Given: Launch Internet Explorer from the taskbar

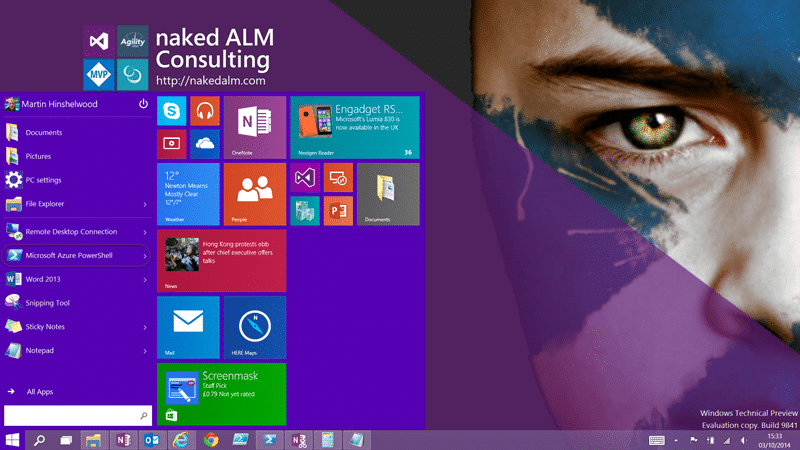Looking at the screenshot, I should (181, 440).
